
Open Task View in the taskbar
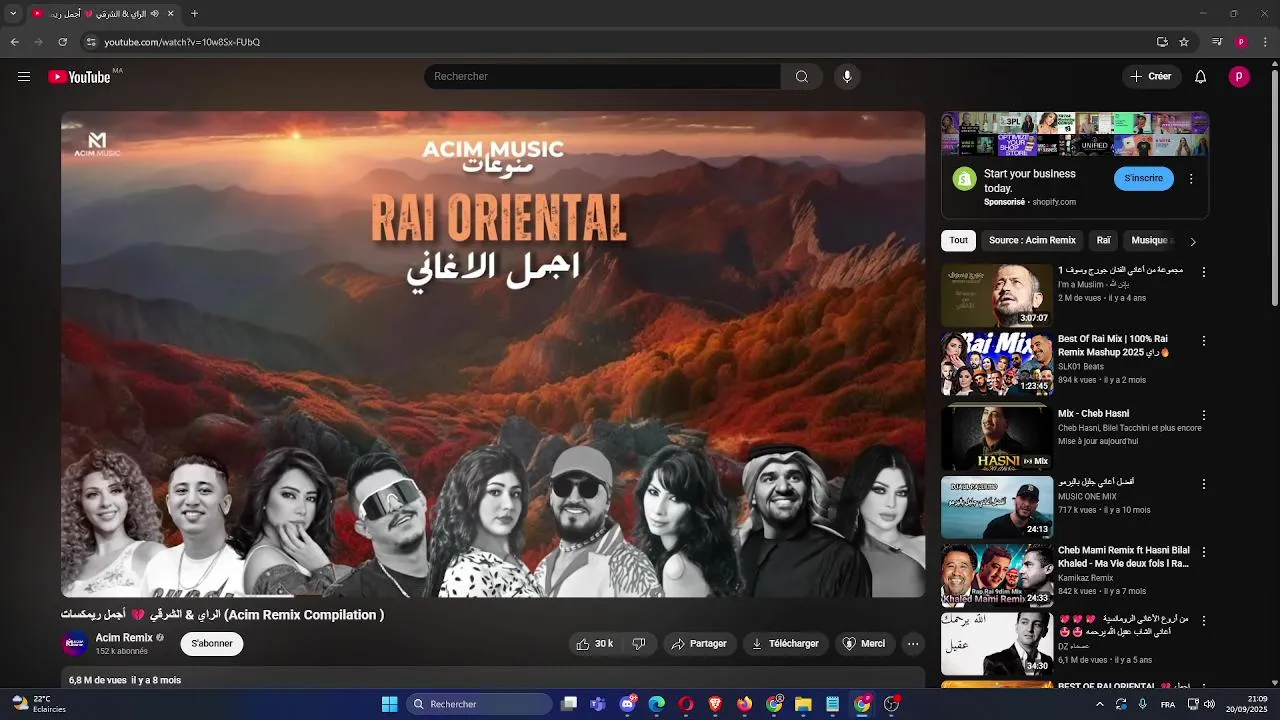coord(569,704)
